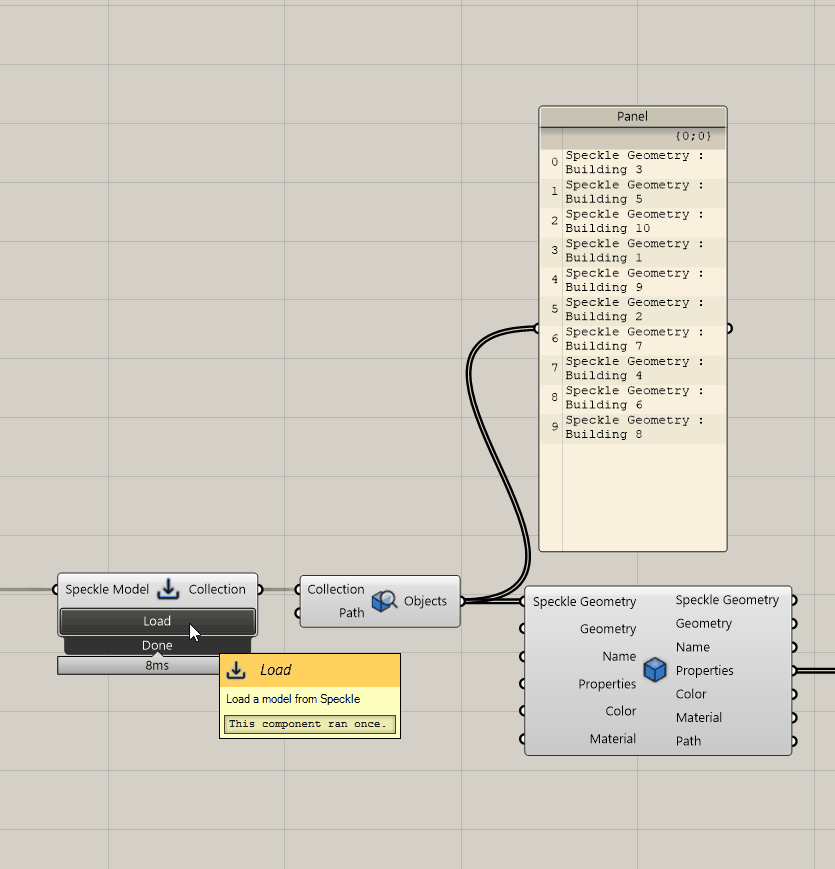Click the download icon in Load component
The image size is (835, 869).
168,589
